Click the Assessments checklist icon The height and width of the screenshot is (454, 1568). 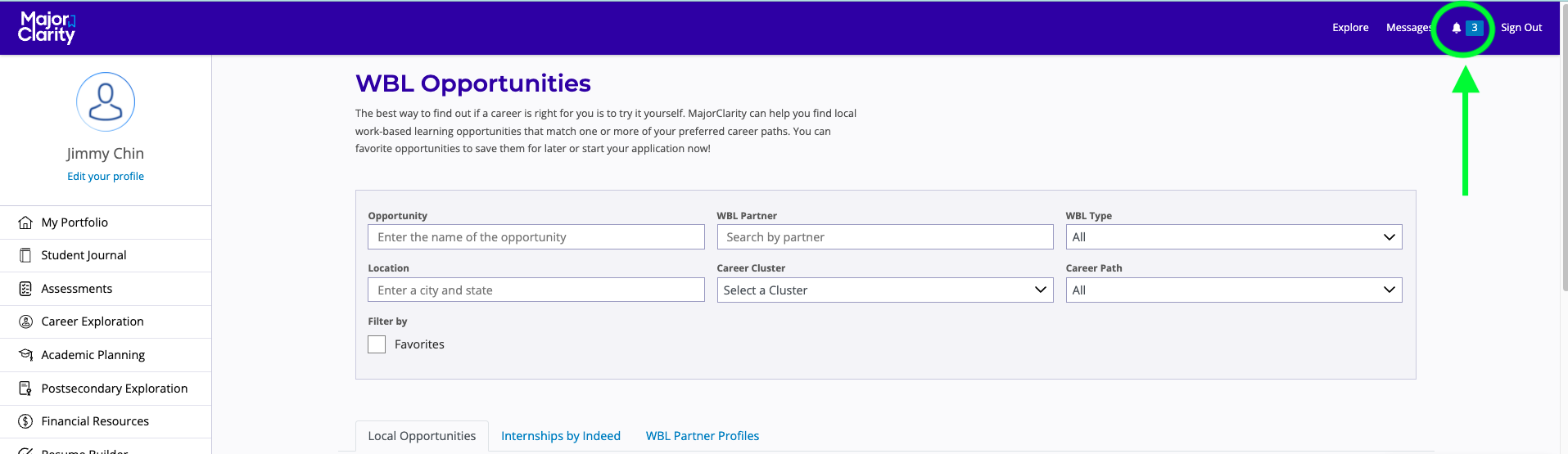click(25, 289)
